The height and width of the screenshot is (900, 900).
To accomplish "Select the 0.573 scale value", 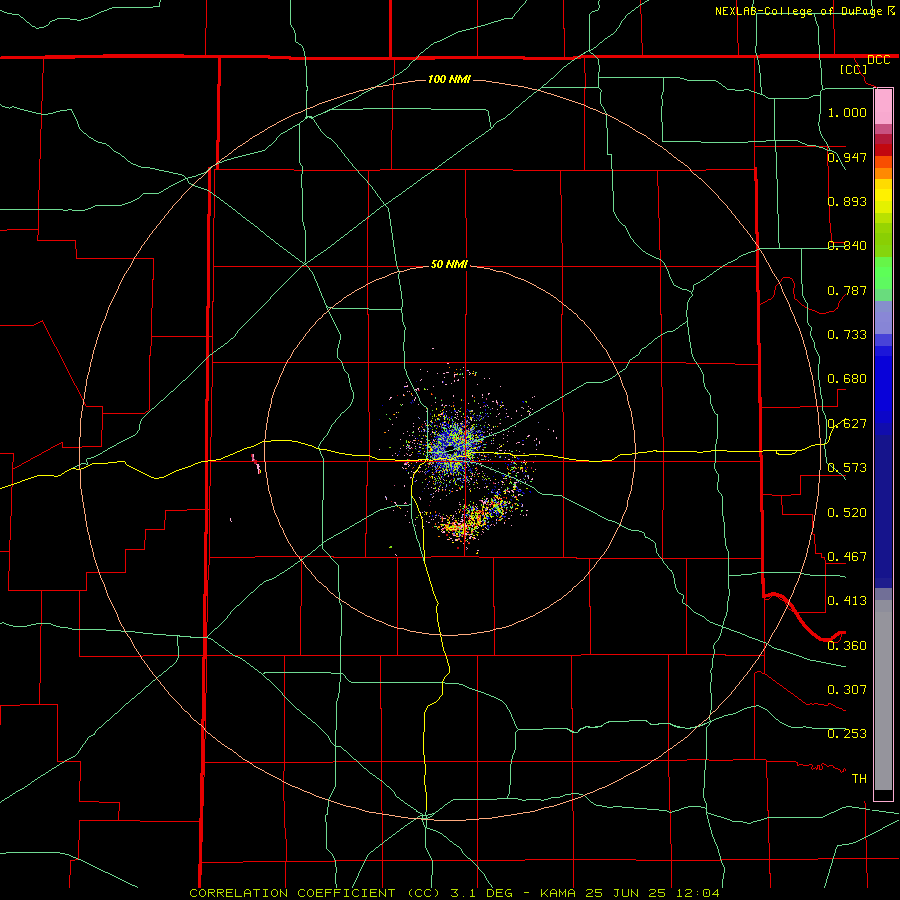I will (x=847, y=467).
